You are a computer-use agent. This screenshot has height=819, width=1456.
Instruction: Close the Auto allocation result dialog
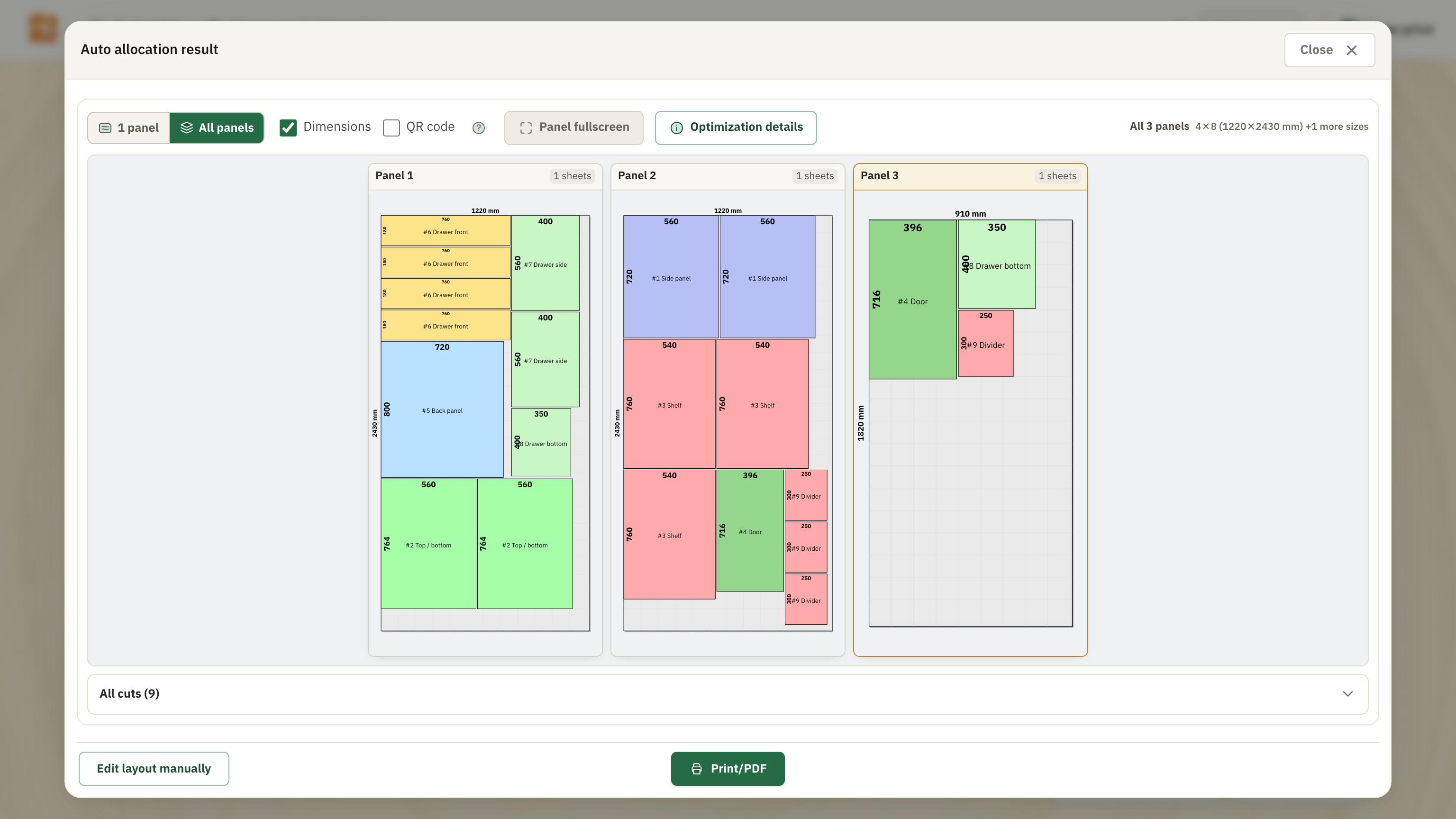click(1329, 50)
